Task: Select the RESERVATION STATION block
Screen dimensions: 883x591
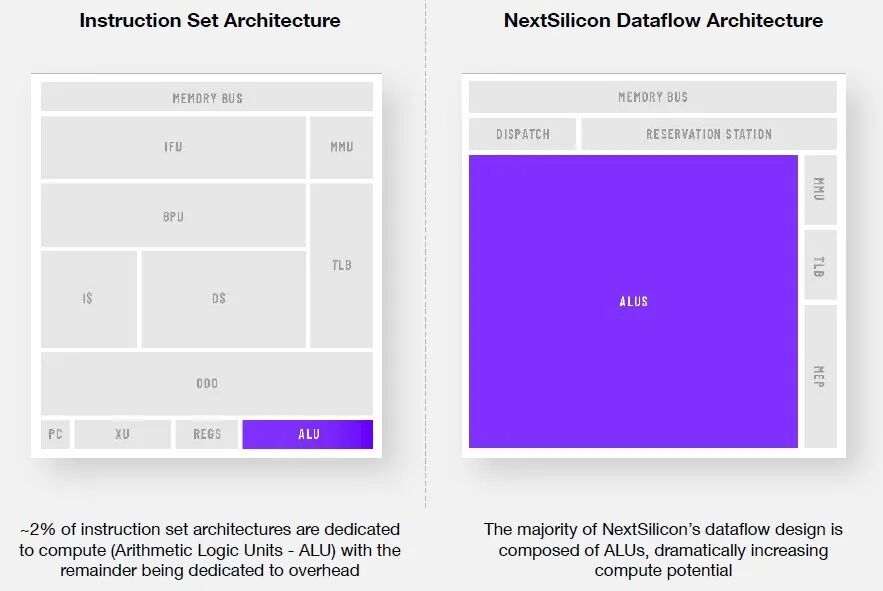Action: (708, 134)
